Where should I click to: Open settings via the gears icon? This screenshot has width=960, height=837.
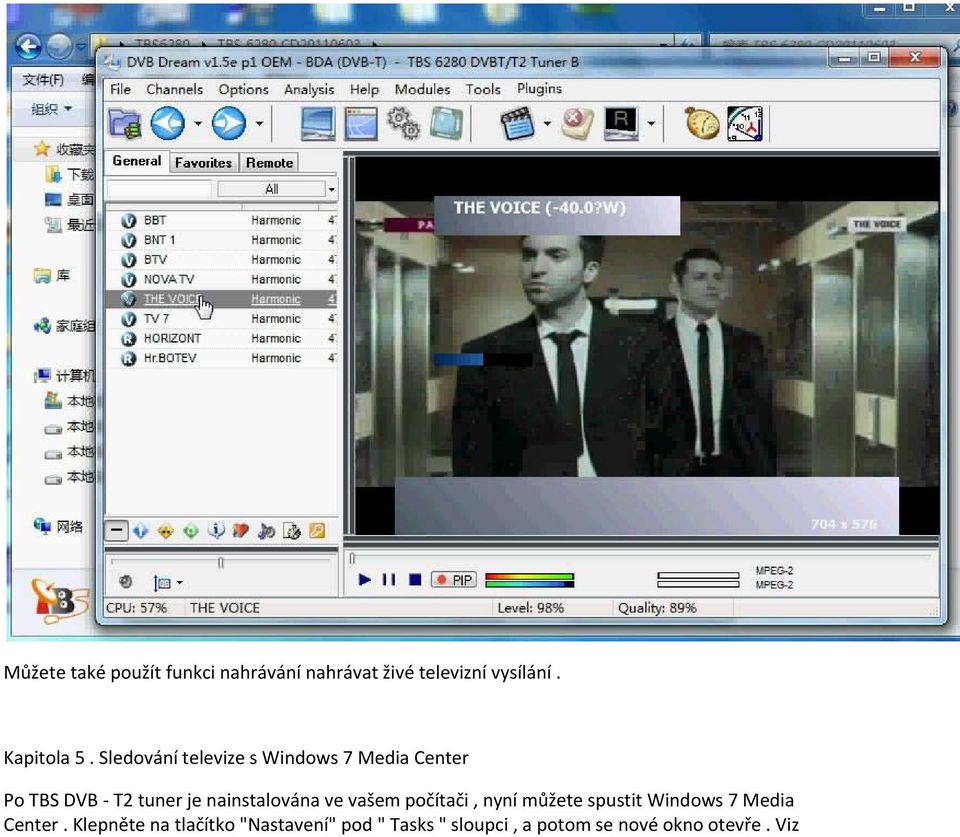tap(403, 123)
